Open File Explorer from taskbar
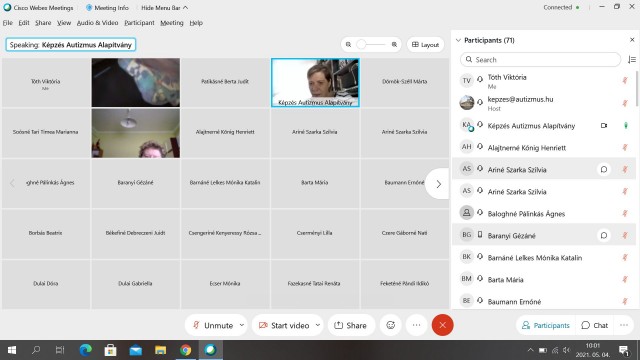The width and height of the screenshot is (640, 360). pyautogui.click(x=160, y=350)
